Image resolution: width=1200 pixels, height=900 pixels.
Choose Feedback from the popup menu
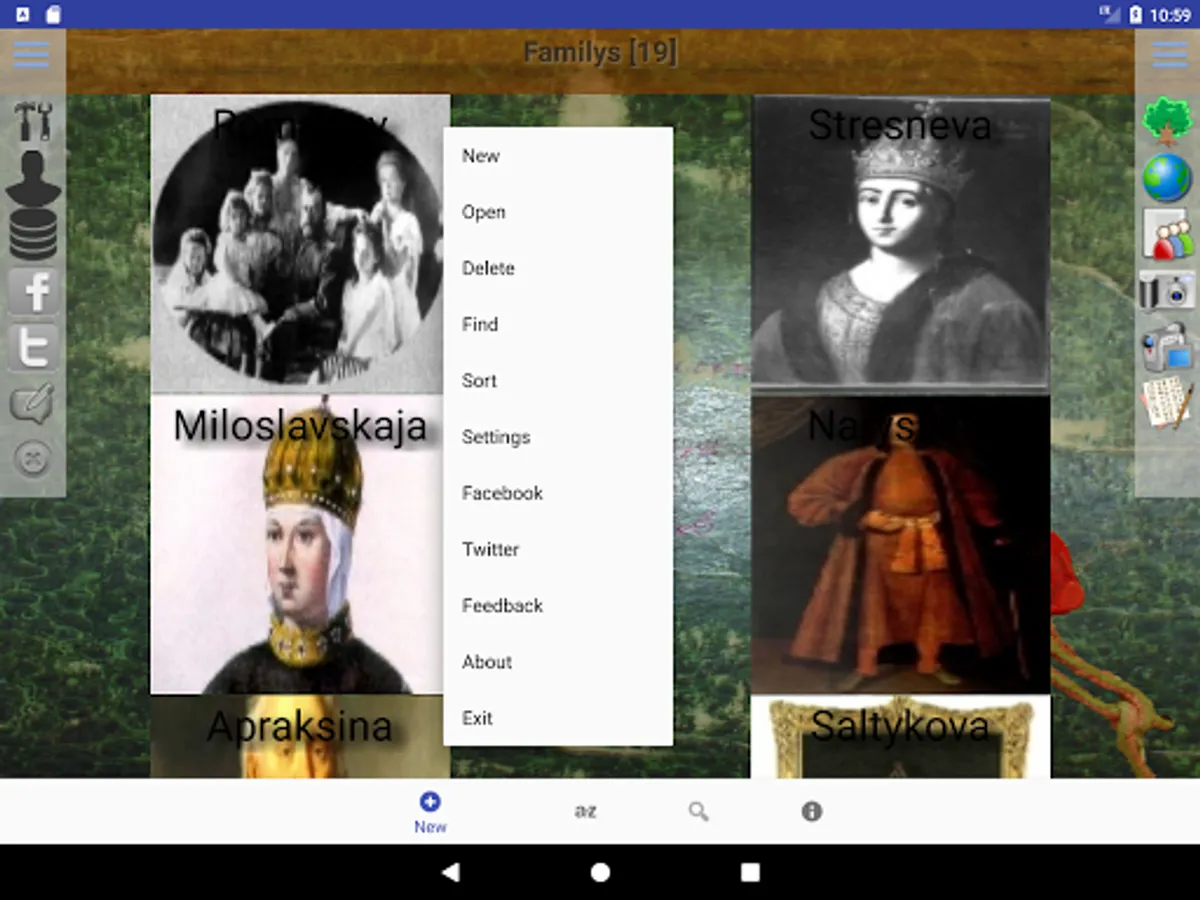558,605
